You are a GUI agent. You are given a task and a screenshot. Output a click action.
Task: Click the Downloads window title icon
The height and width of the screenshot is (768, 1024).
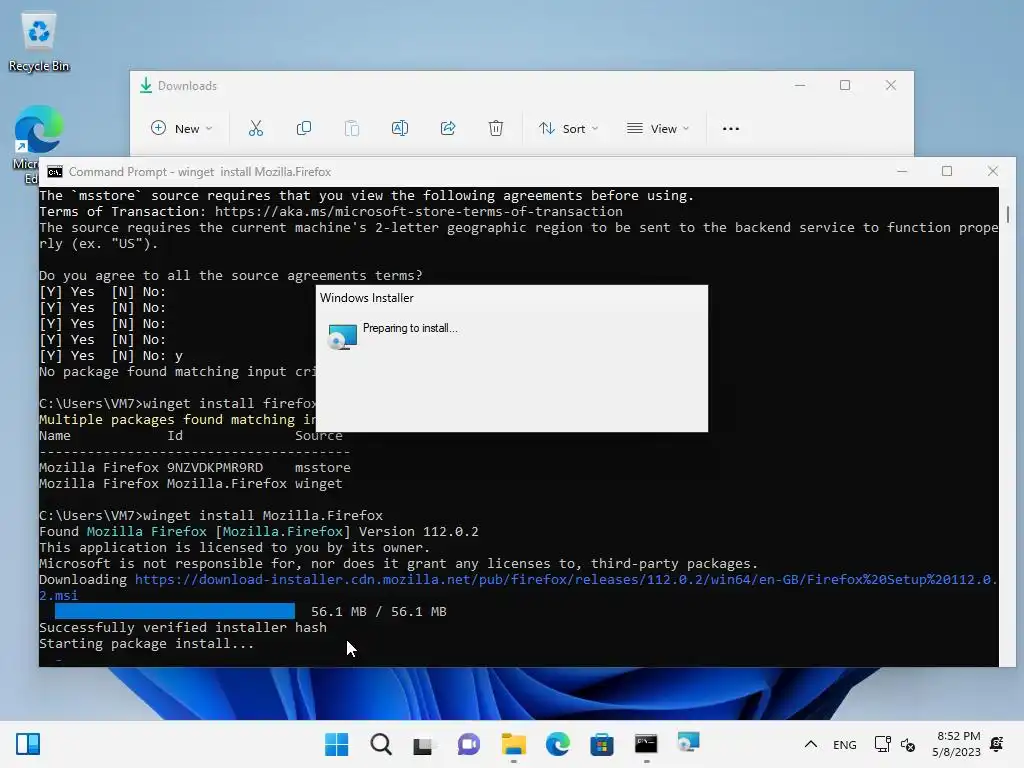click(x=146, y=86)
